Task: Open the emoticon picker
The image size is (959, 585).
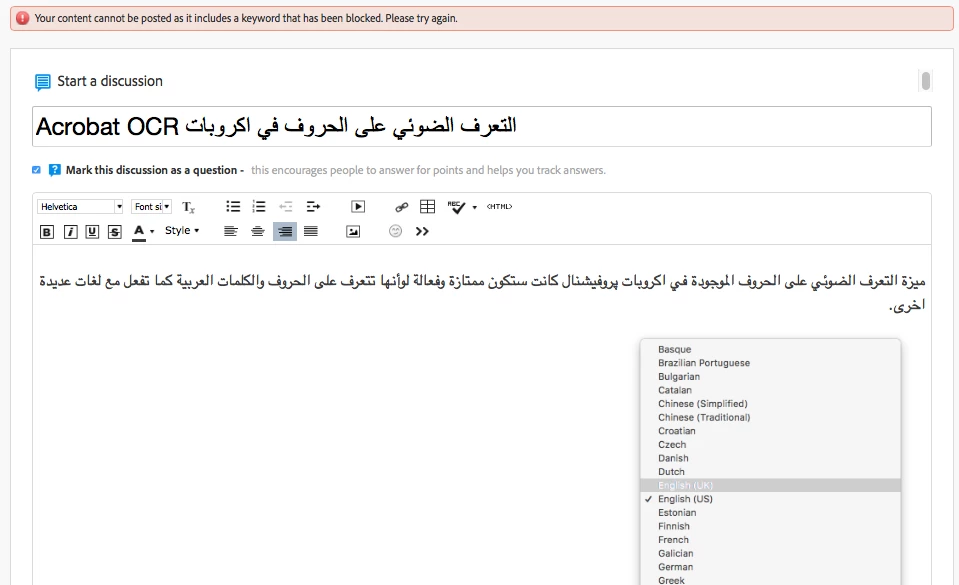Action: click(x=396, y=231)
